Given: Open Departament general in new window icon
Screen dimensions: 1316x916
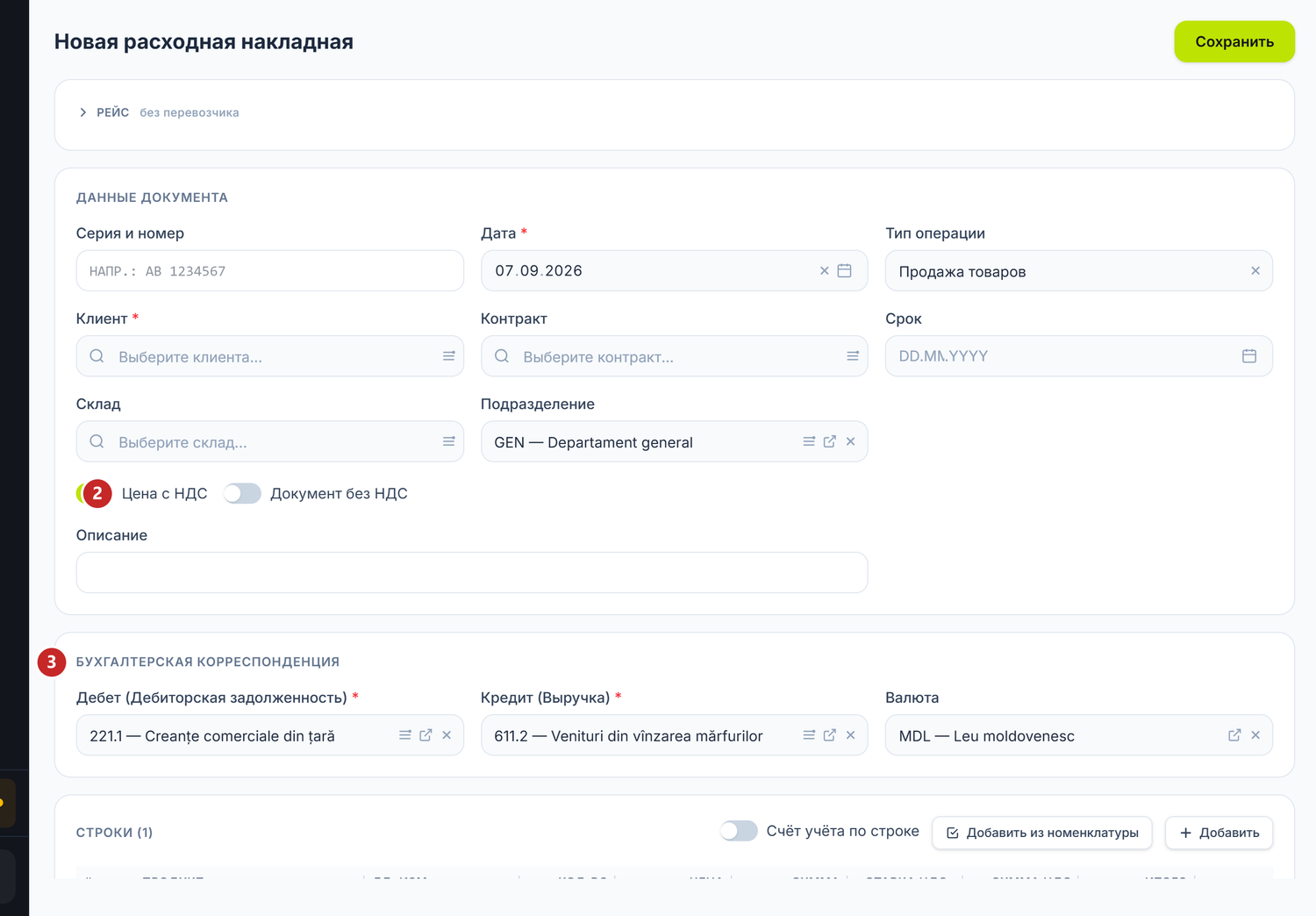Looking at the screenshot, I should tap(829, 441).
